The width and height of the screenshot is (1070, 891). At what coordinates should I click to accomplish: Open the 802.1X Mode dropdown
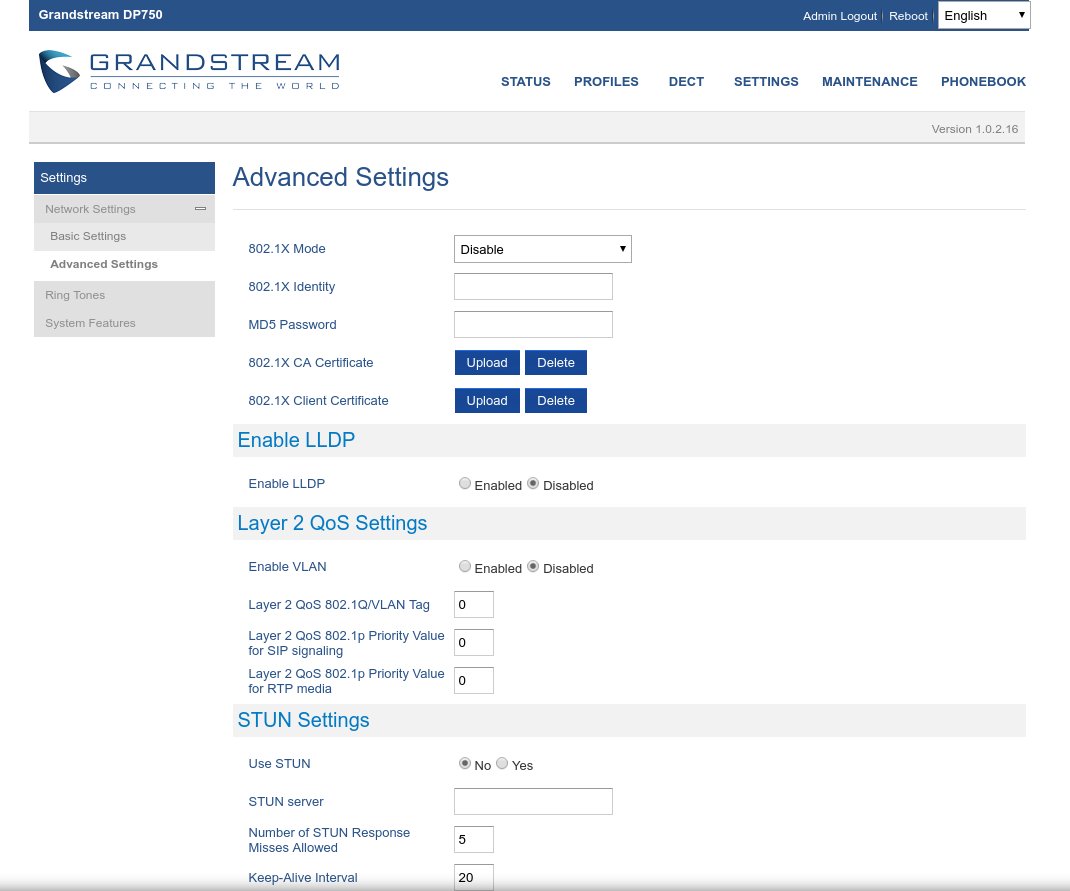click(x=543, y=249)
